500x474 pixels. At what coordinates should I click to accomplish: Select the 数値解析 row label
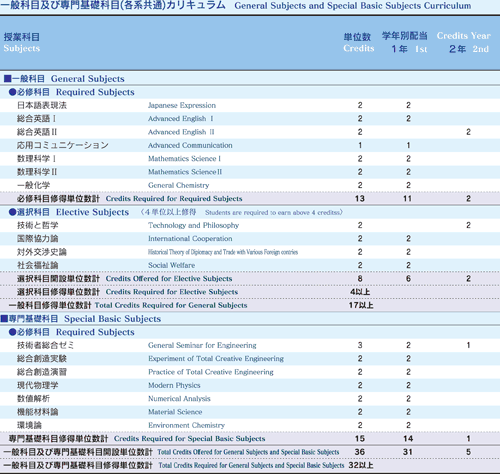[34, 399]
